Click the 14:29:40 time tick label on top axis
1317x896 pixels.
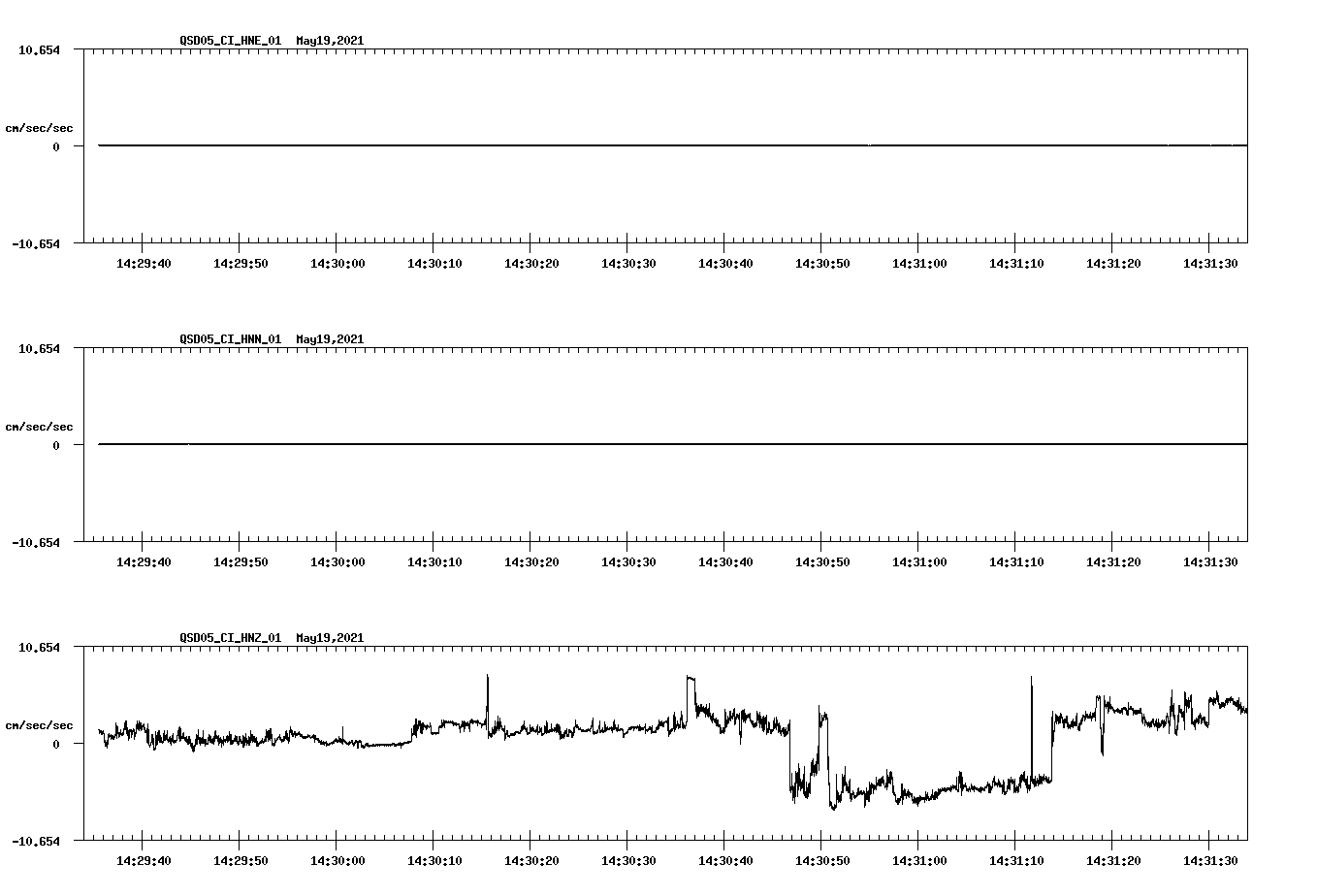pyautogui.click(x=144, y=260)
